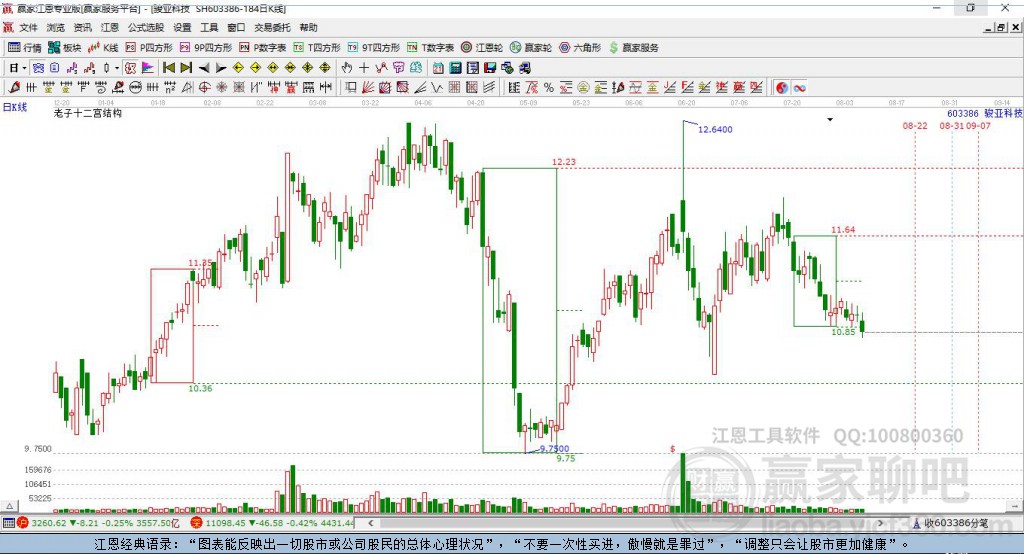
Task: Open the 行情 quotes view
Action: point(25,48)
